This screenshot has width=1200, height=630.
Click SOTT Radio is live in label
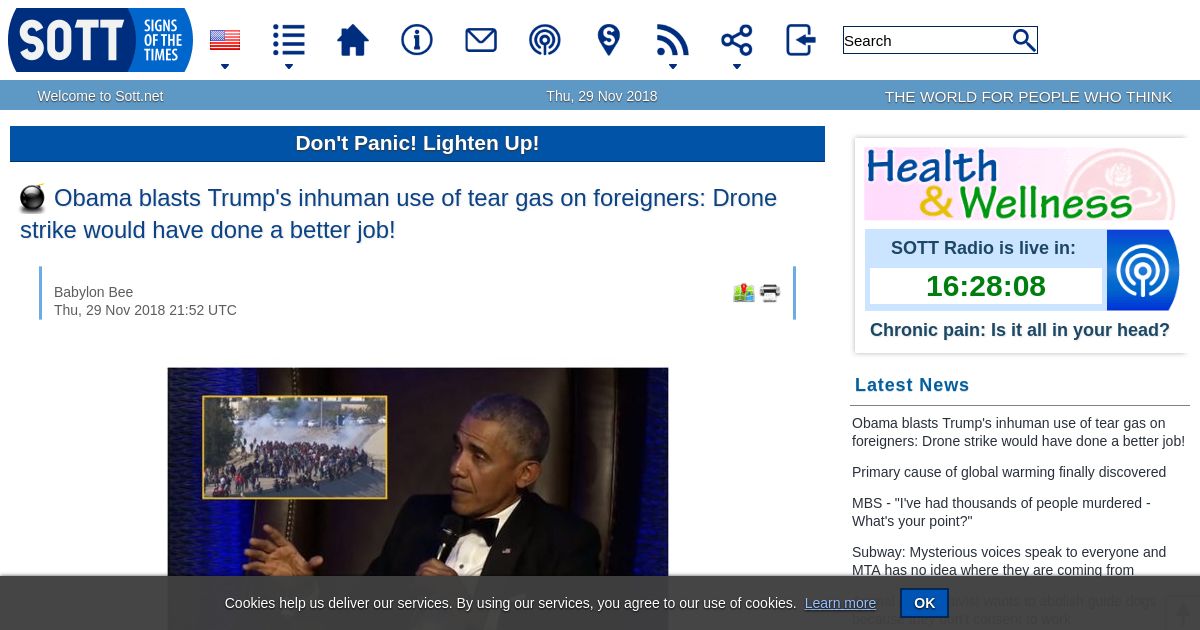[x=983, y=248]
